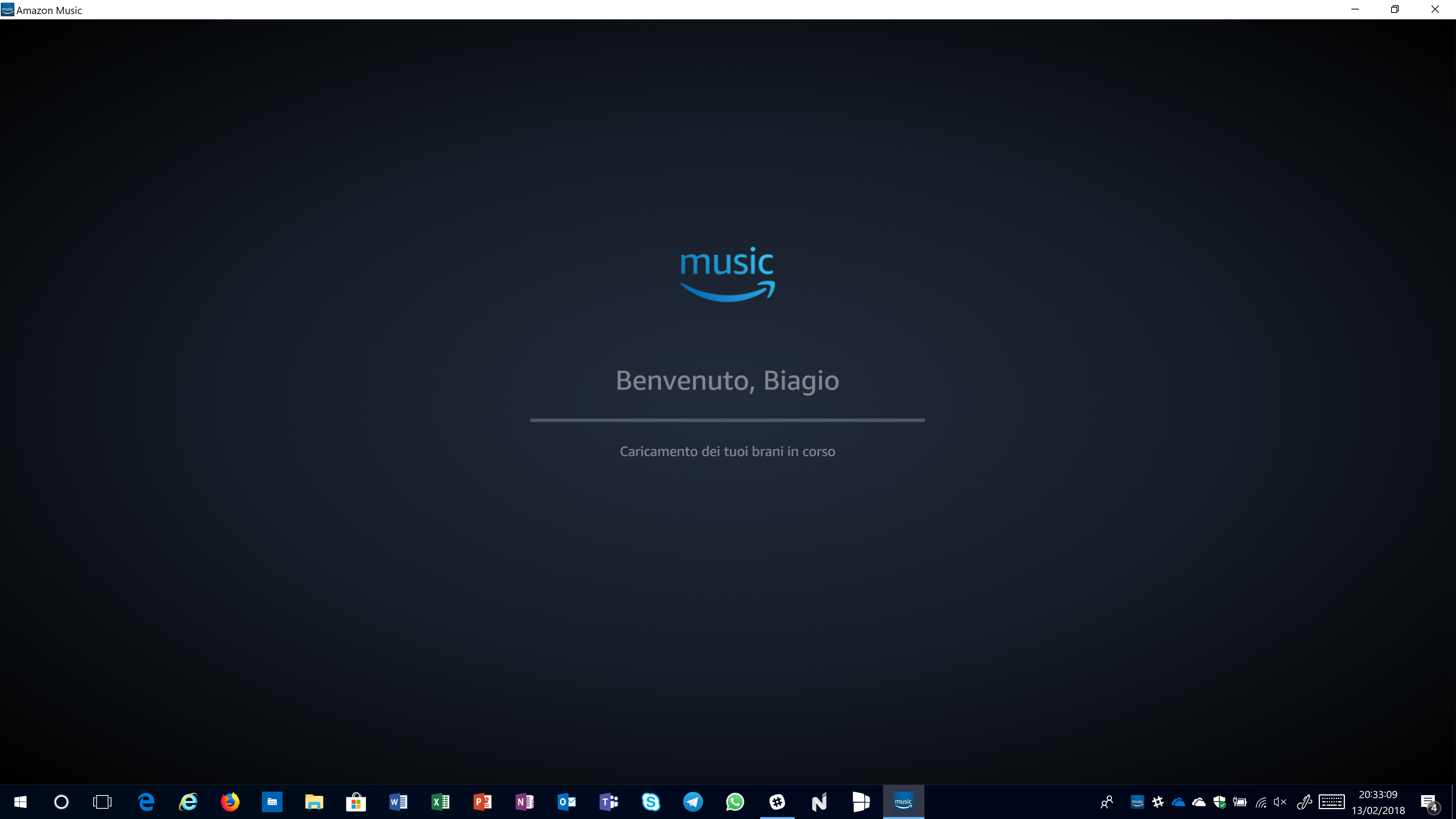Launch Microsoft Edge from taskbar
The width and height of the screenshot is (1456, 819).
[x=146, y=802]
